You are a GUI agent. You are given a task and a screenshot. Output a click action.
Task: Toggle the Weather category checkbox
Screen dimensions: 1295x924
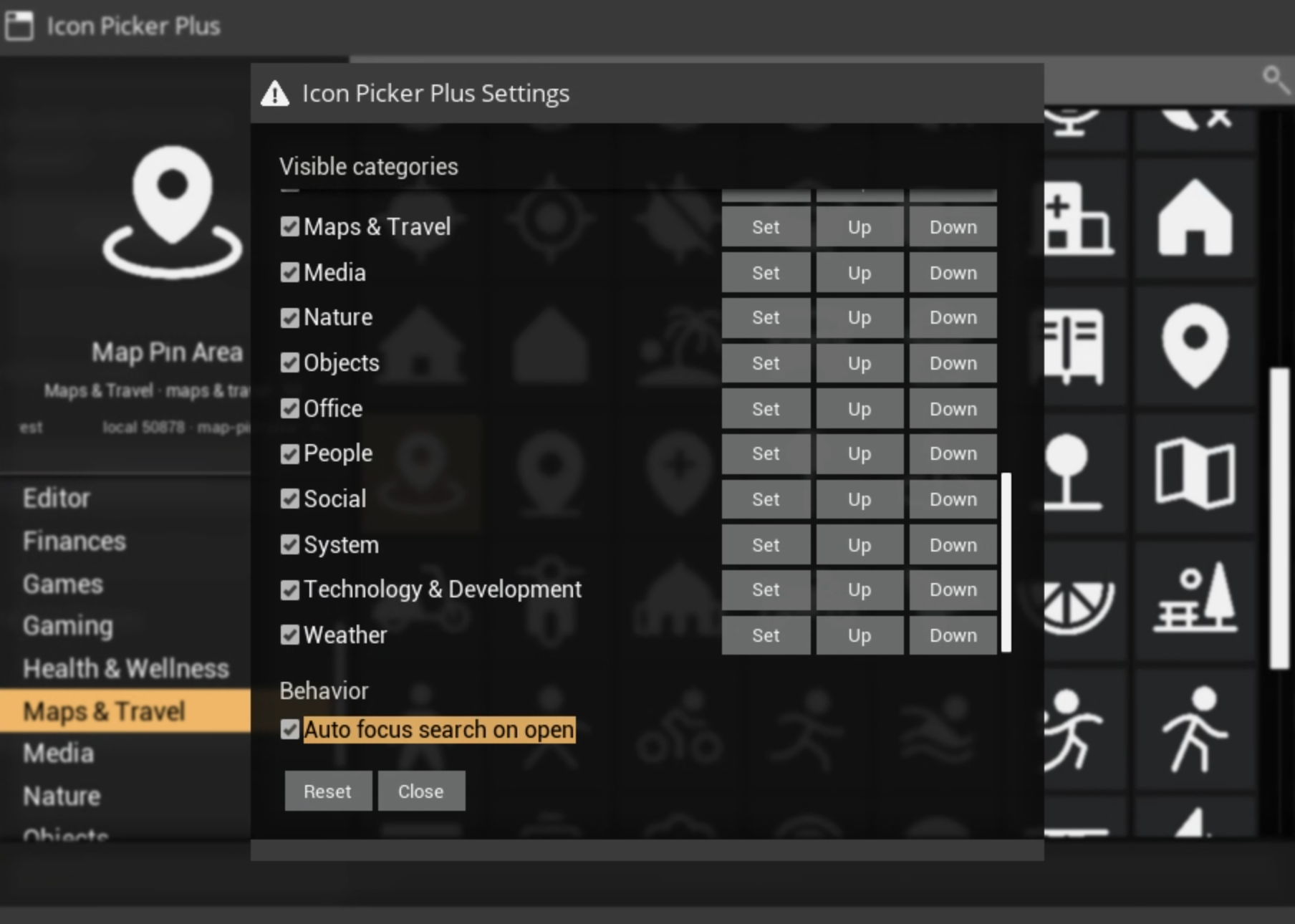289,635
